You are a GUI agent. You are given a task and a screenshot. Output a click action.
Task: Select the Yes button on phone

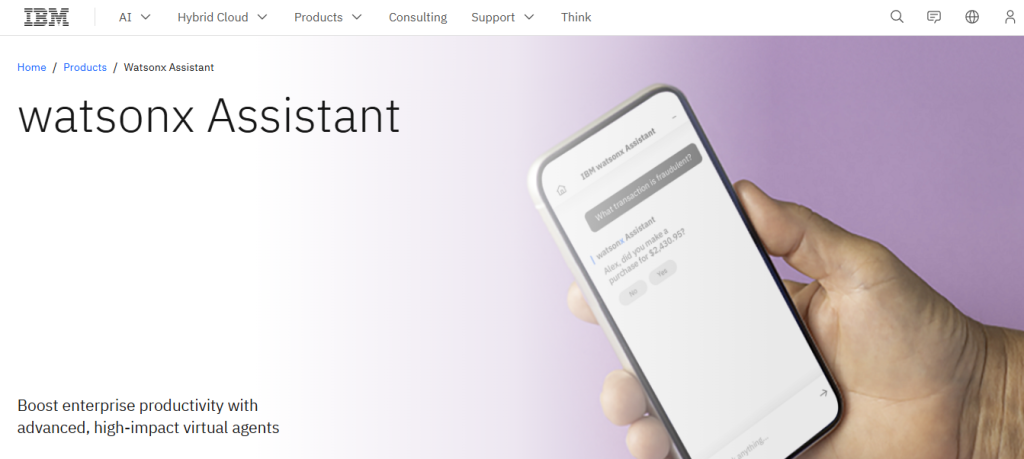(x=662, y=272)
